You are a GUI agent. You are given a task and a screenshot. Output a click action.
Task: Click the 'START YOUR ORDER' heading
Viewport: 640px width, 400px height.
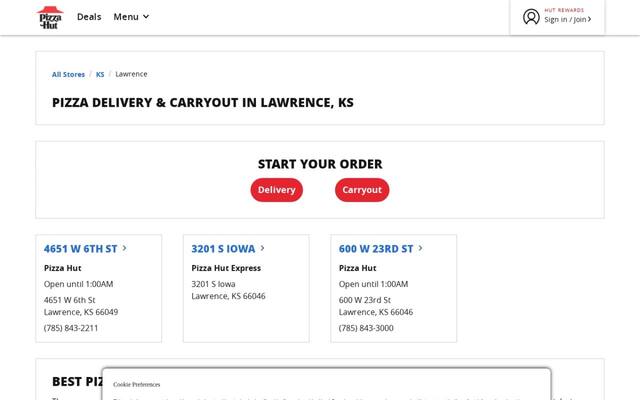[320, 164]
